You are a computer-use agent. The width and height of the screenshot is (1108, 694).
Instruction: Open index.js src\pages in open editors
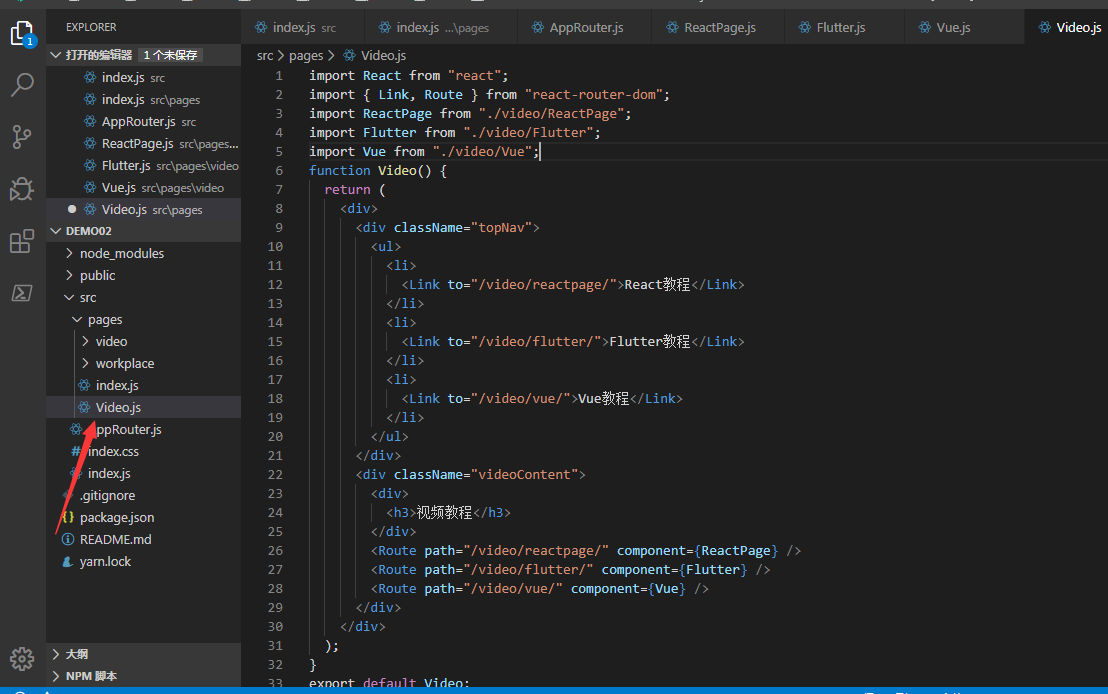[x=143, y=99]
